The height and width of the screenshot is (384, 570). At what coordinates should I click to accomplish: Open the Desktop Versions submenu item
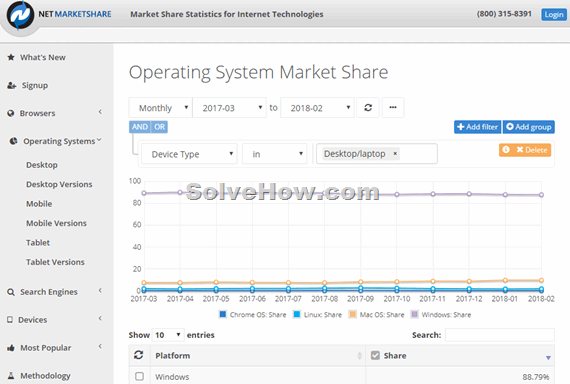59,184
